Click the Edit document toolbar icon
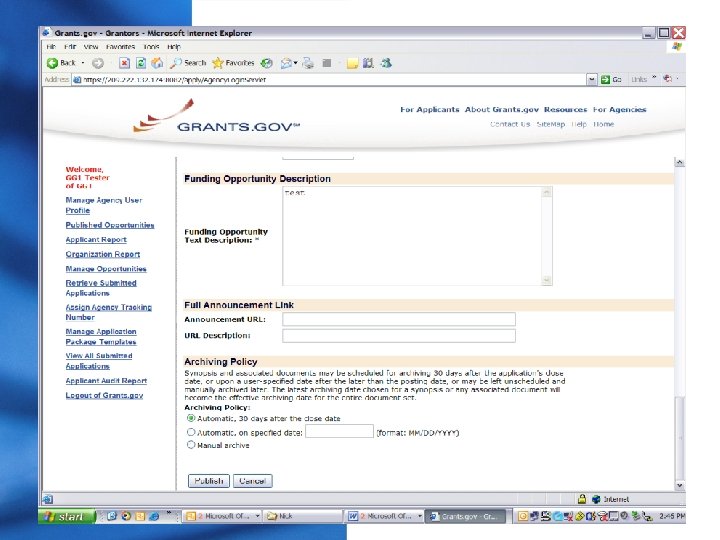This screenshot has height=540, width=720. pyautogui.click(x=327, y=63)
